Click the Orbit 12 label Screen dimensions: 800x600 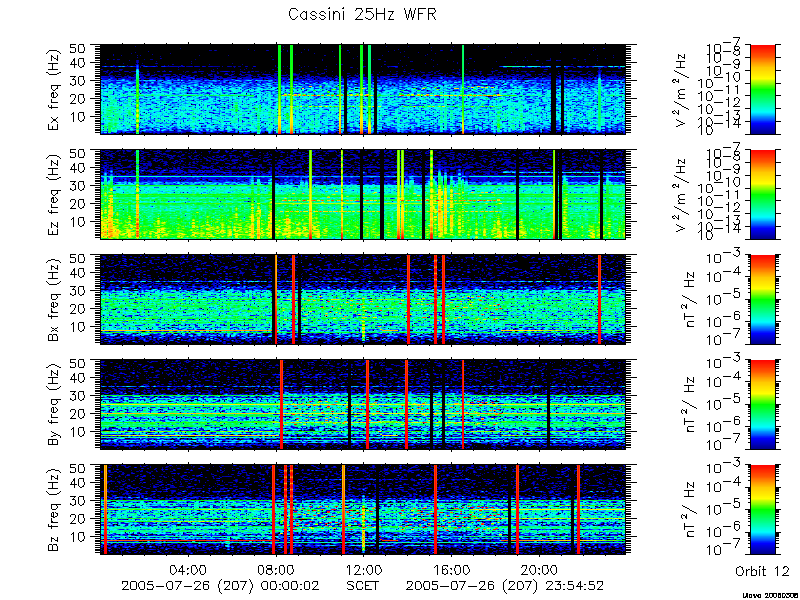tap(762, 571)
